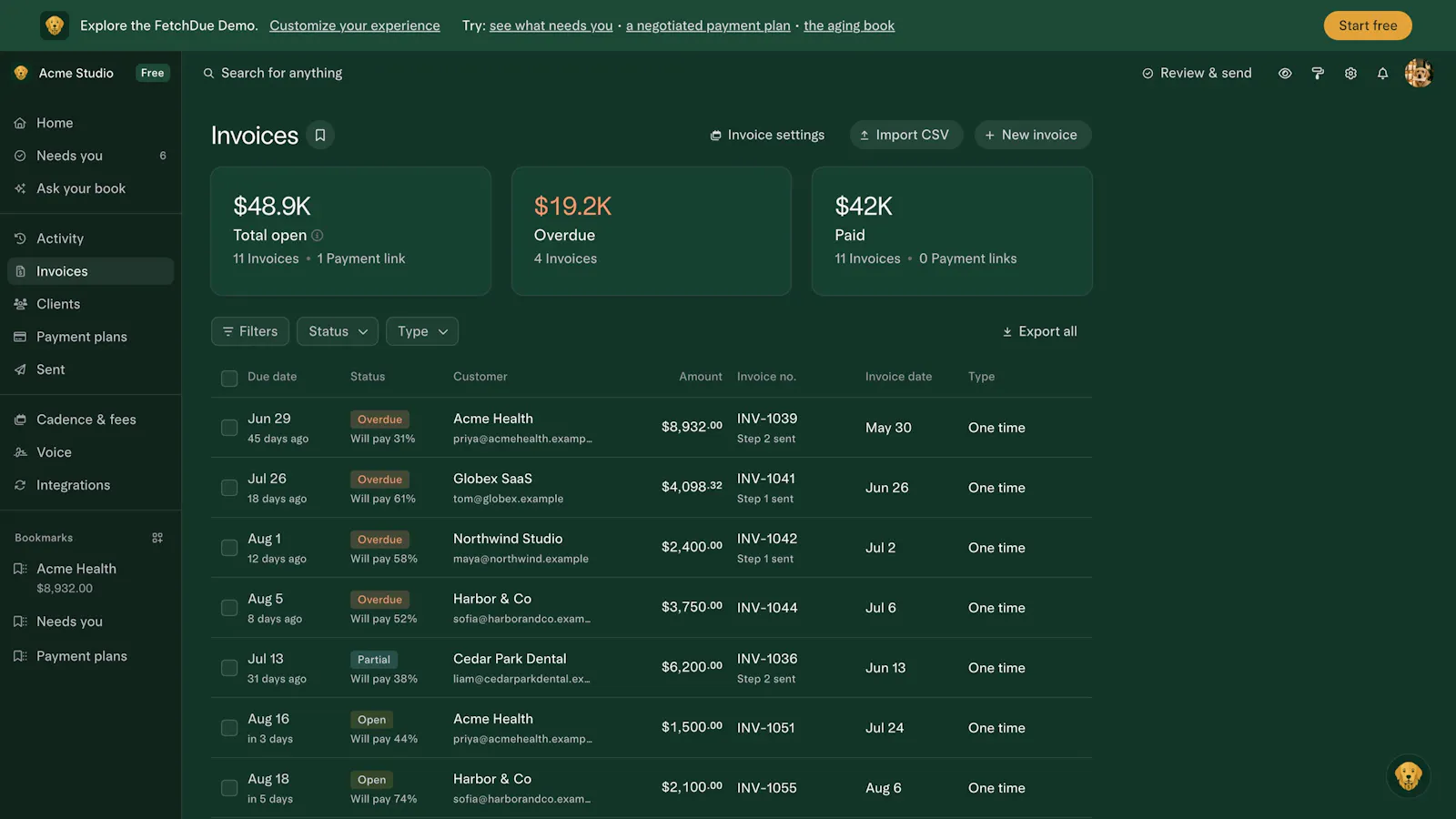
Task: Open the Paid $42K summary card
Action: click(x=952, y=231)
